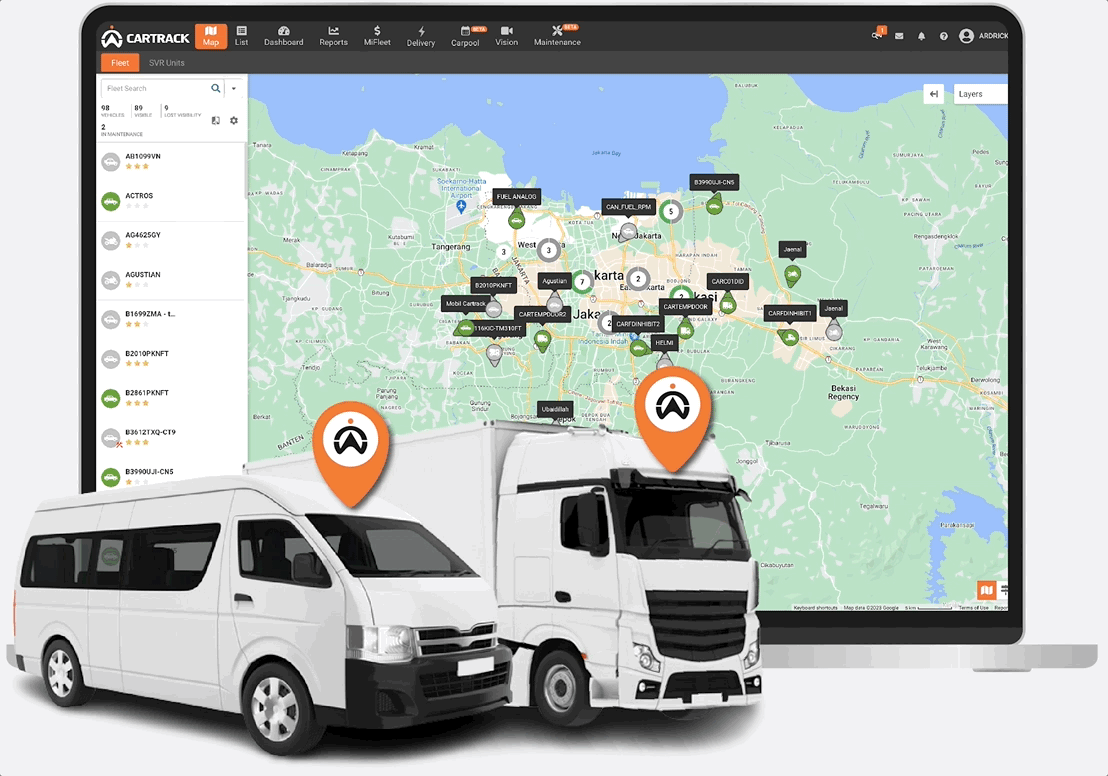Image resolution: width=1108 pixels, height=776 pixels.
Task: Click the FUEL ANALOG map marker
Action: (517, 218)
